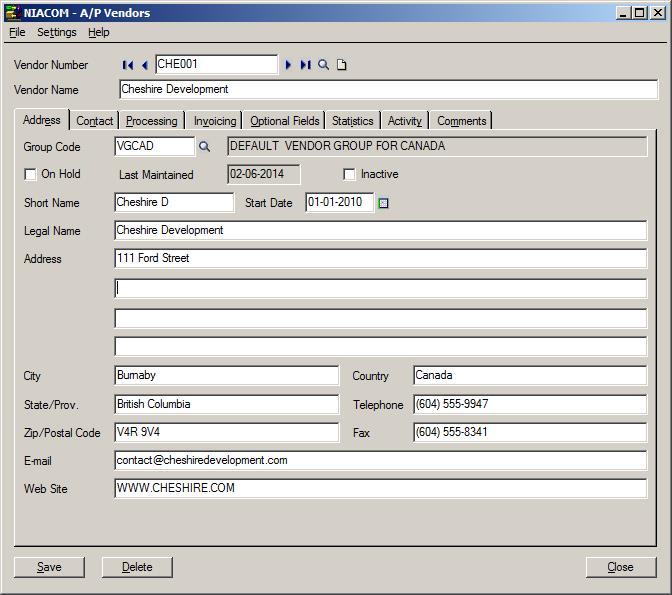Switch to the Invoicing tab
The width and height of the screenshot is (672, 595).
(x=215, y=121)
